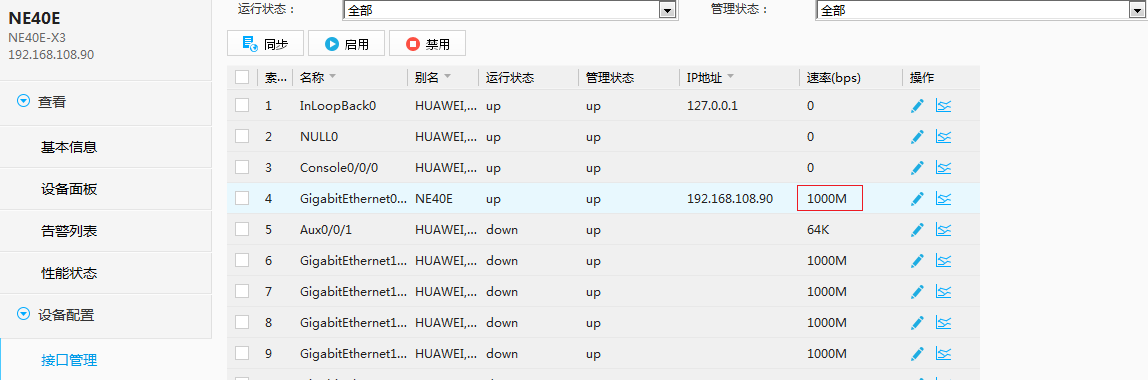Select the checkbox in row 6
This screenshot has width=1148, height=380.
pos(242,261)
